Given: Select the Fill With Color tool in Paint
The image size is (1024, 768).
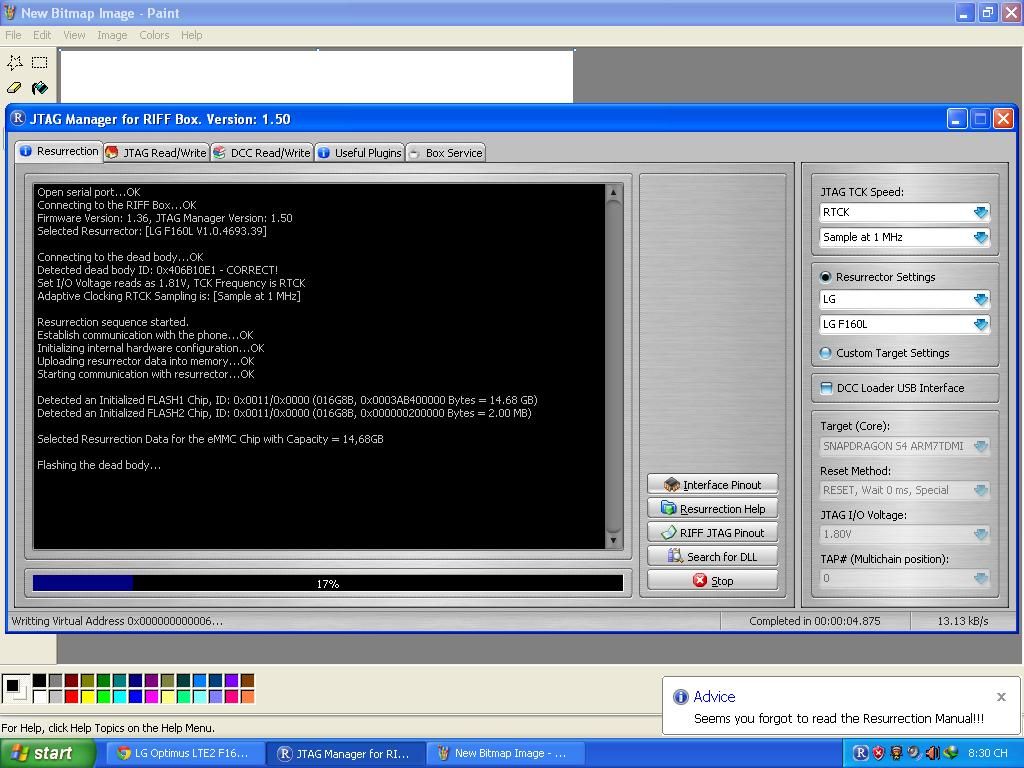Looking at the screenshot, I should coord(40,87).
